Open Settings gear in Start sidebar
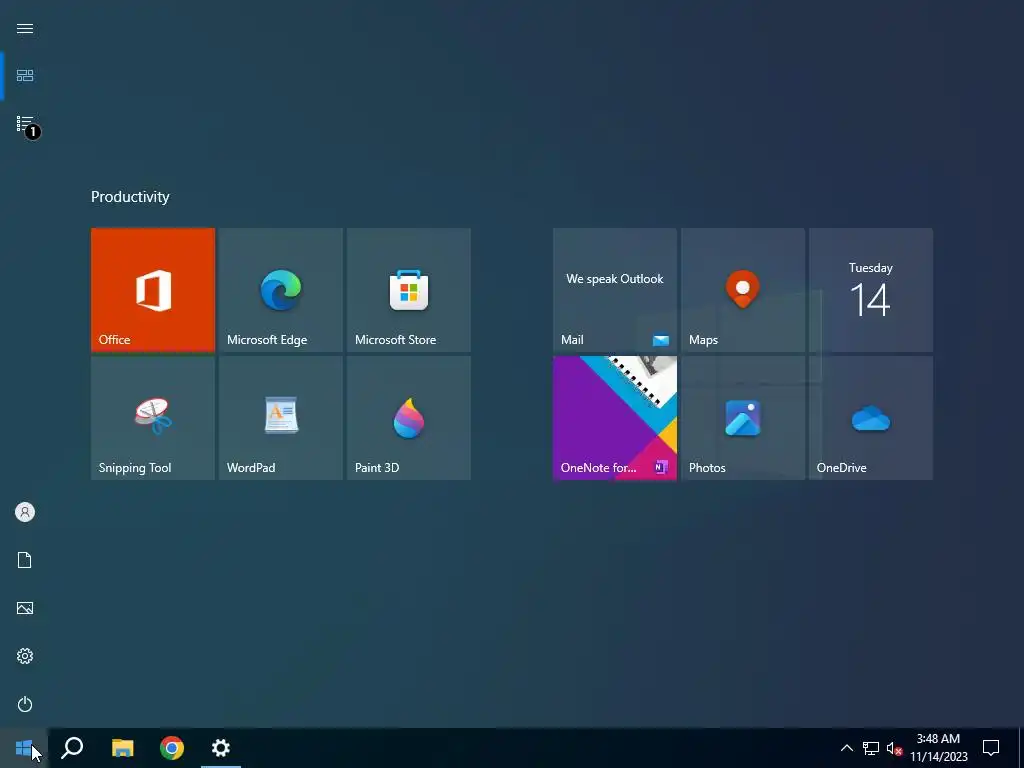Image resolution: width=1024 pixels, height=768 pixels. (x=25, y=656)
